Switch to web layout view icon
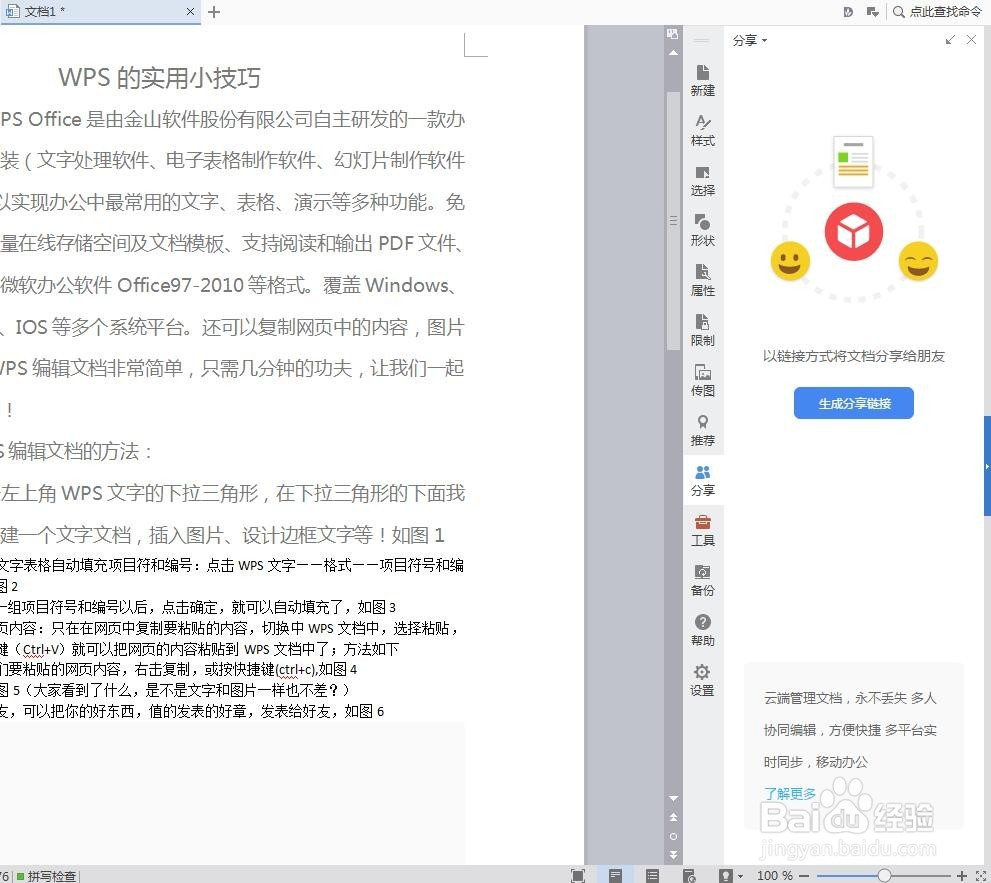Image resolution: width=991 pixels, height=883 pixels. tap(690, 875)
